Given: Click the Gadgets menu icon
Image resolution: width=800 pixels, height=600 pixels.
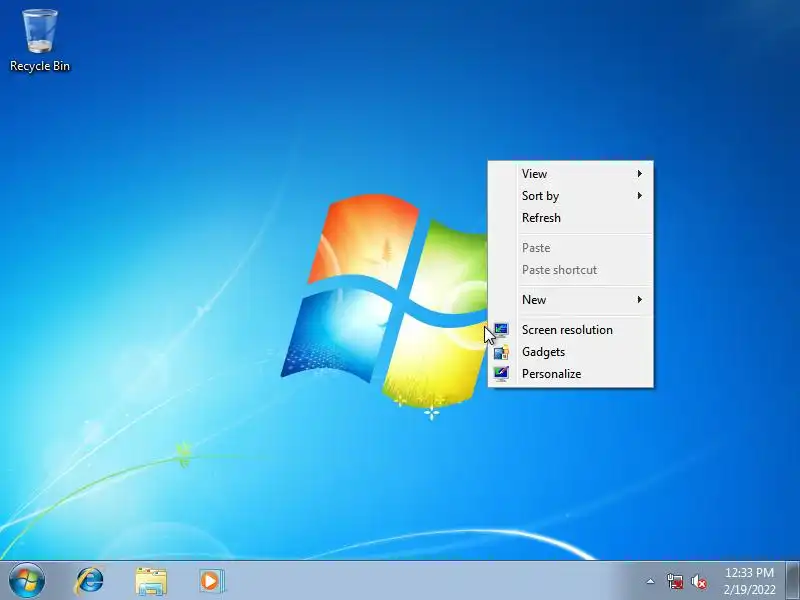Looking at the screenshot, I should [x=501, y=352].
